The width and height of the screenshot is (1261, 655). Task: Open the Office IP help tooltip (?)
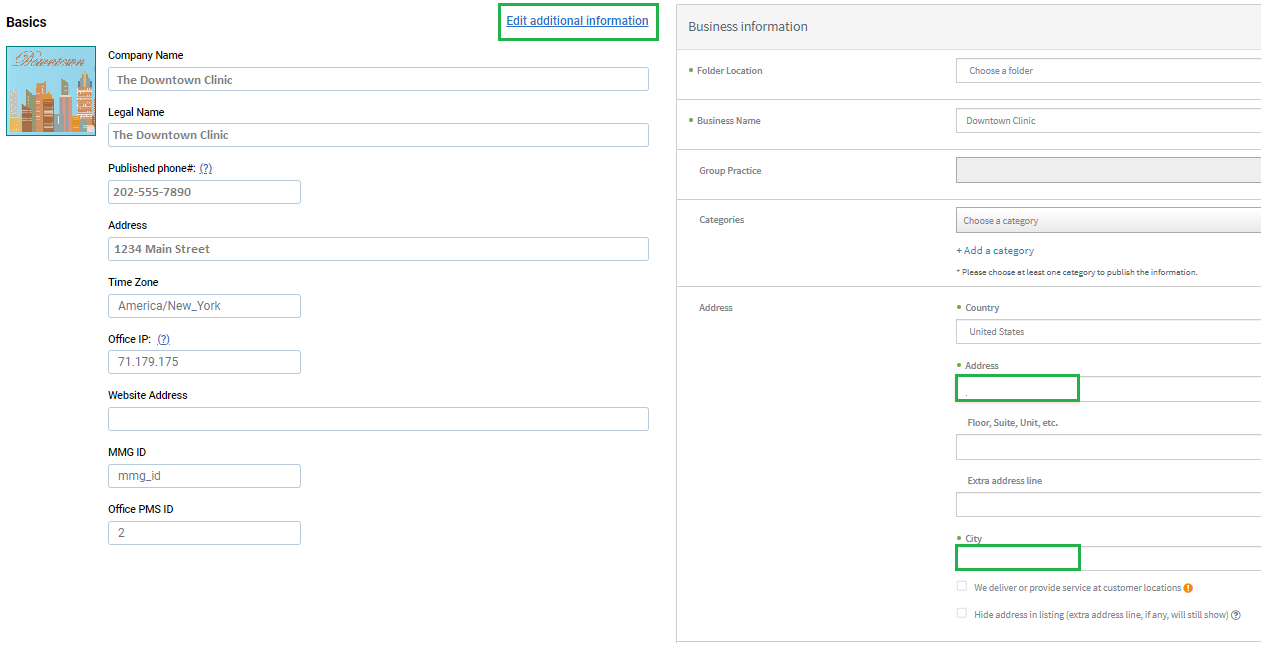click(163, 339)
